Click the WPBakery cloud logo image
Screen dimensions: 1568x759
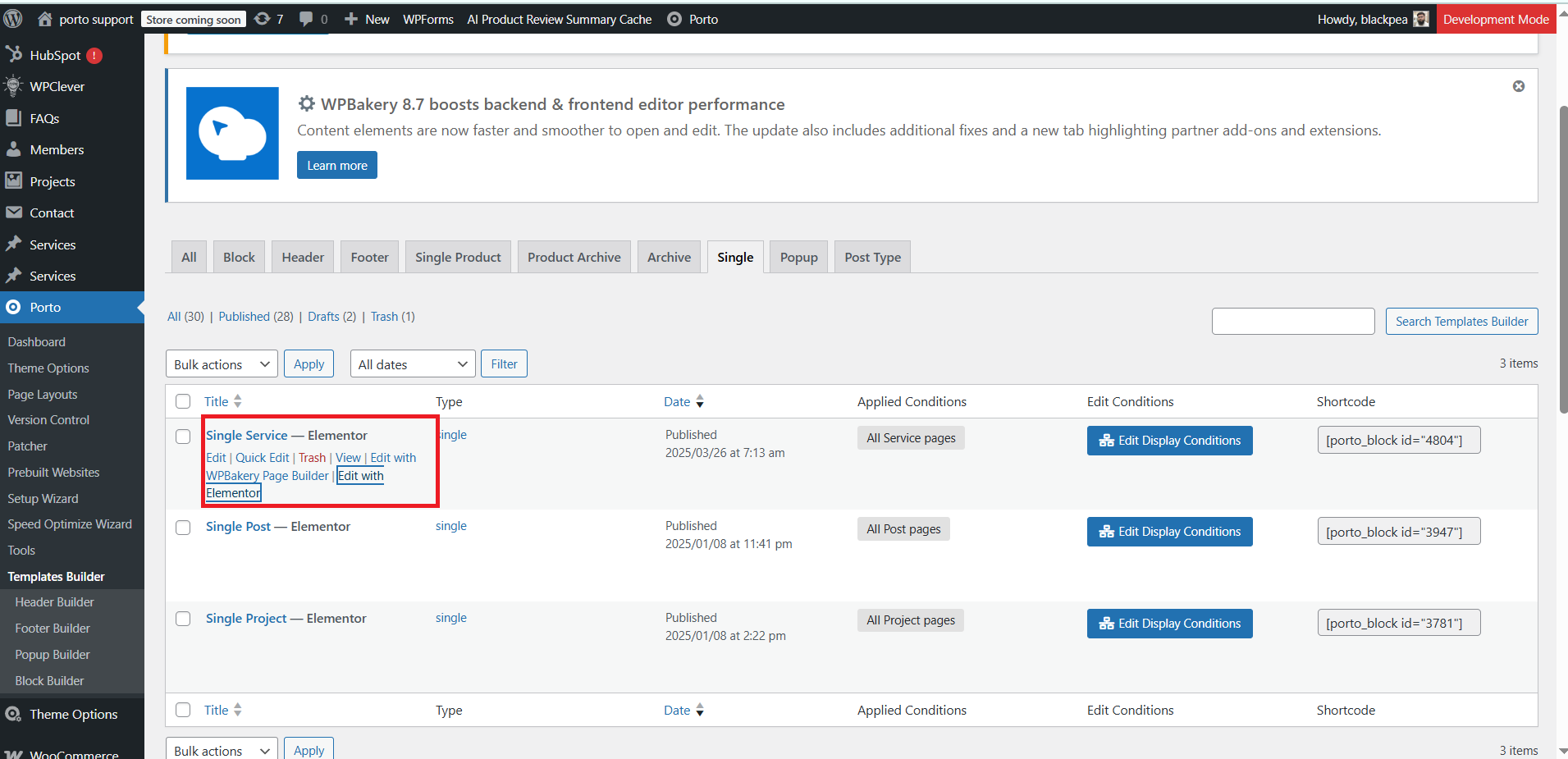(232, 133)
